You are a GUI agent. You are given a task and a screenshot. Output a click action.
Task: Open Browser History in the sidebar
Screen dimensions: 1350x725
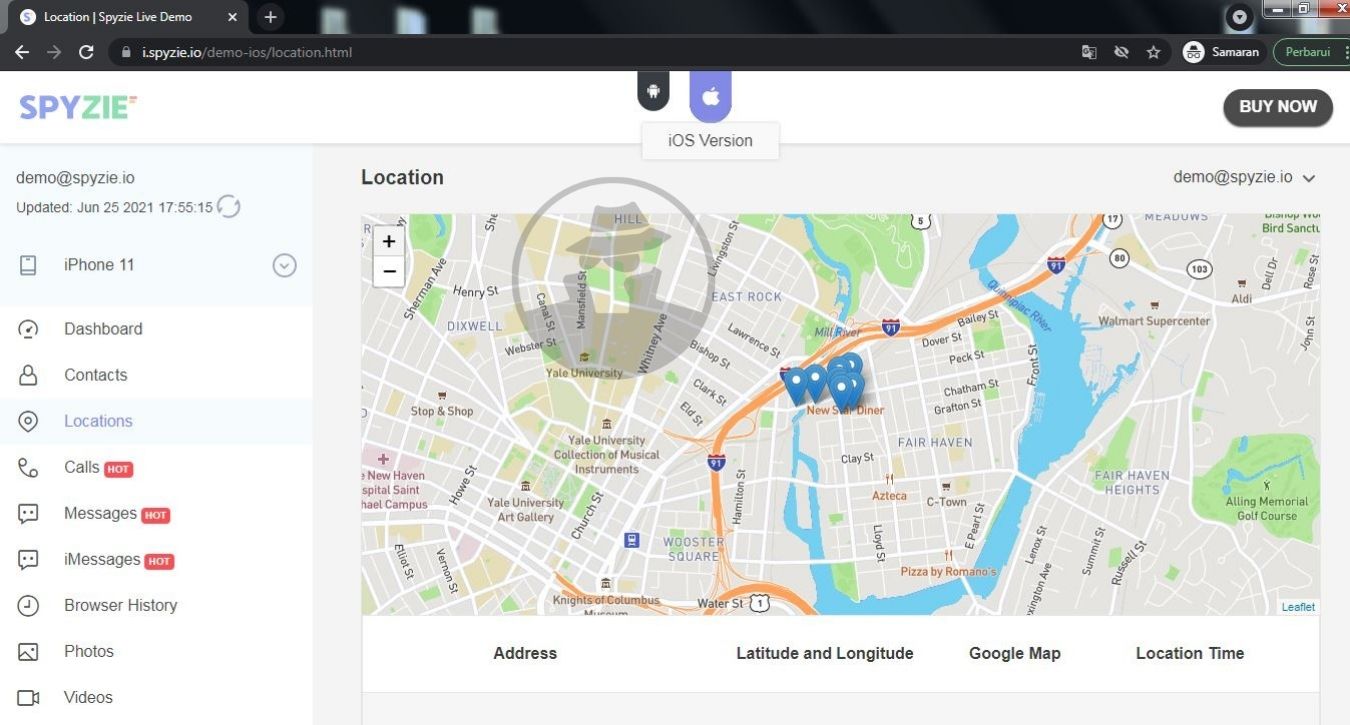tap(120, 605)
